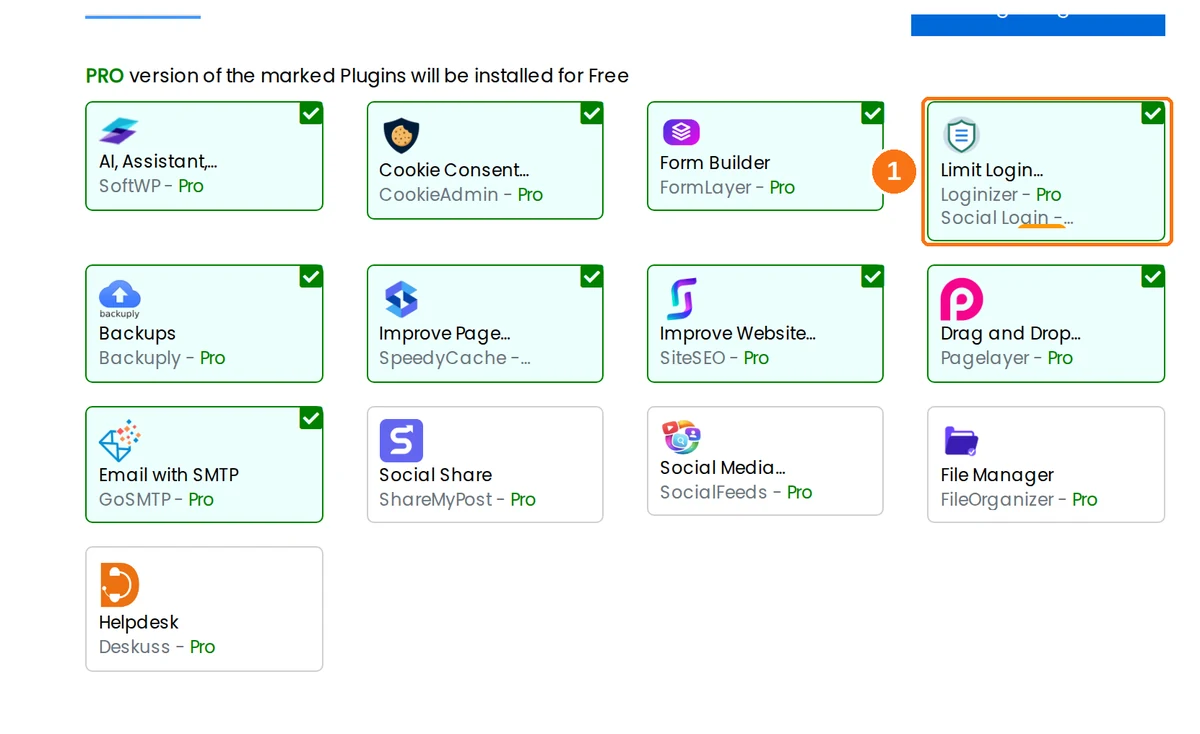Click the 'Drag and Drop...' title text

pyautogui.click(x=1011, y=334)
